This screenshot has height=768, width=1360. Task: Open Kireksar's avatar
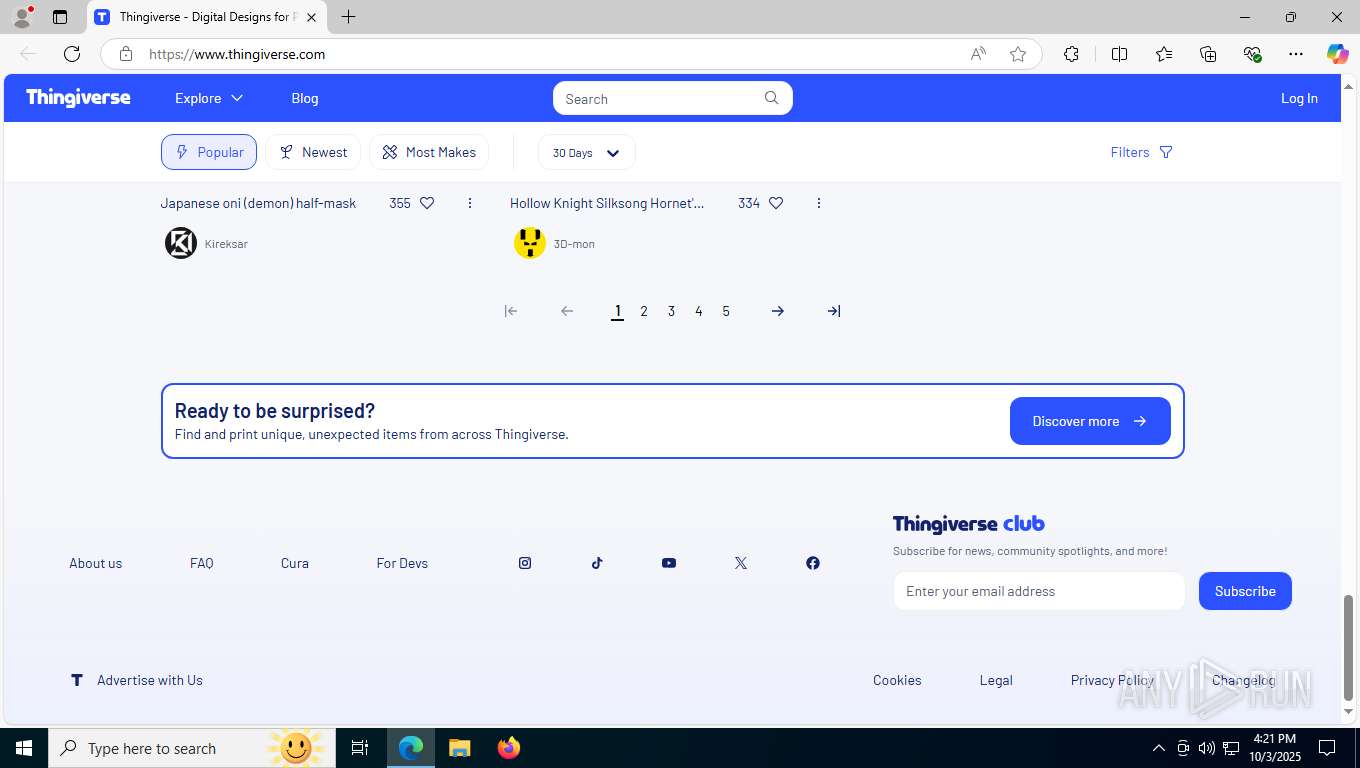pyautogui.click(x=181, y=243)
